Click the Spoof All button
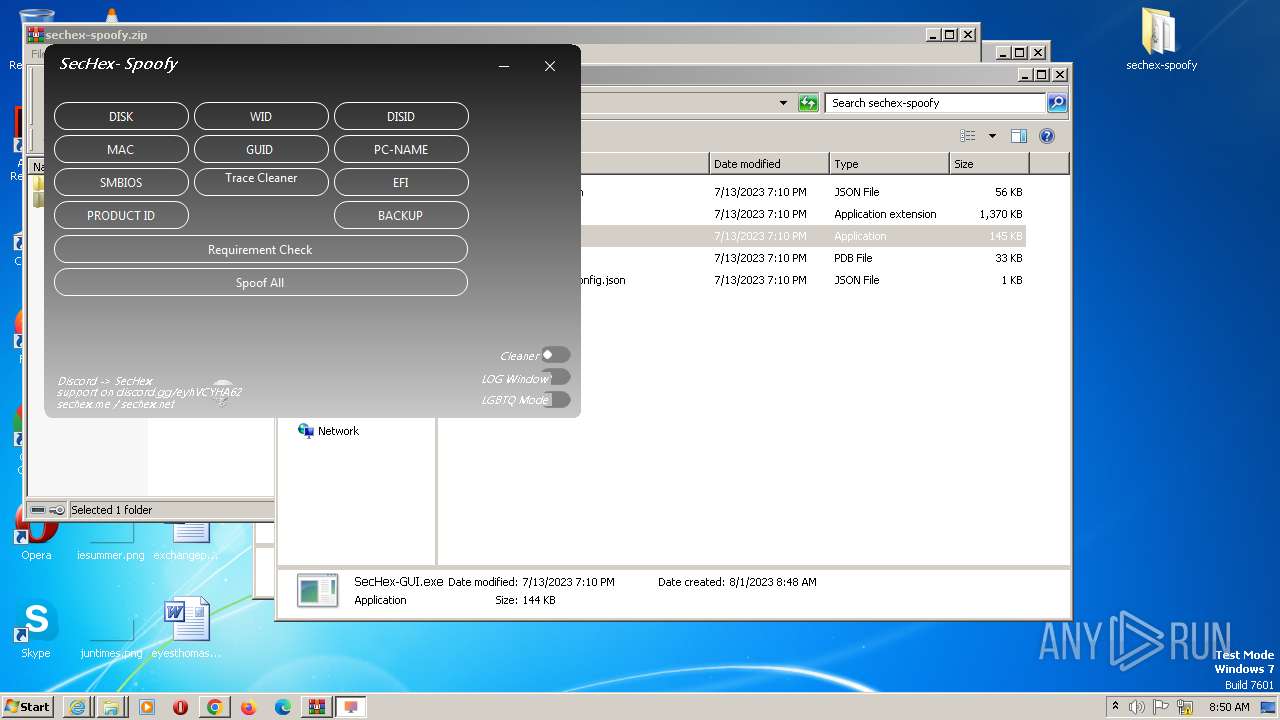The image size is (1280, 720). pyautogui.click(x=261, y=282)
